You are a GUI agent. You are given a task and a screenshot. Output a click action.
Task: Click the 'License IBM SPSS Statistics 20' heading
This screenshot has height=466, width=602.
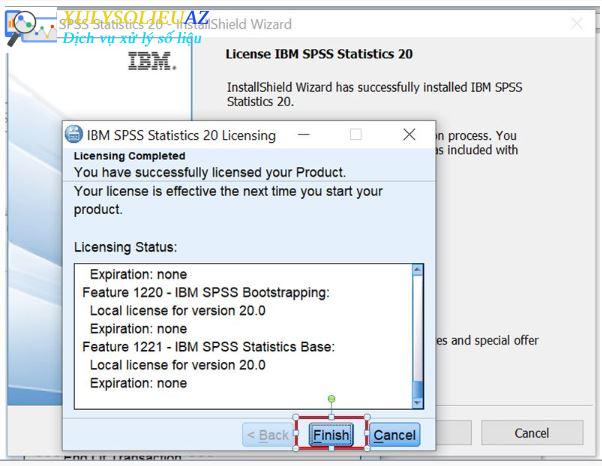(319, 54)
